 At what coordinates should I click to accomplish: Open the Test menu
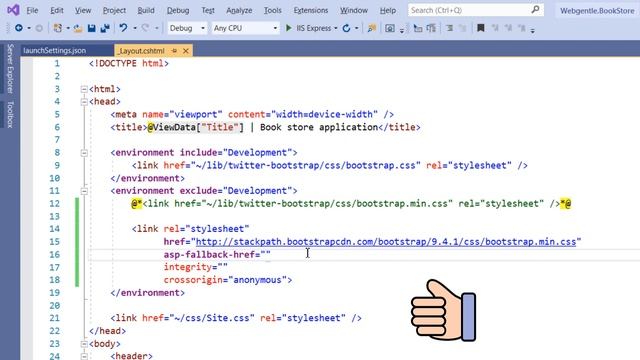pyautogui.click(x=208, y=10)
